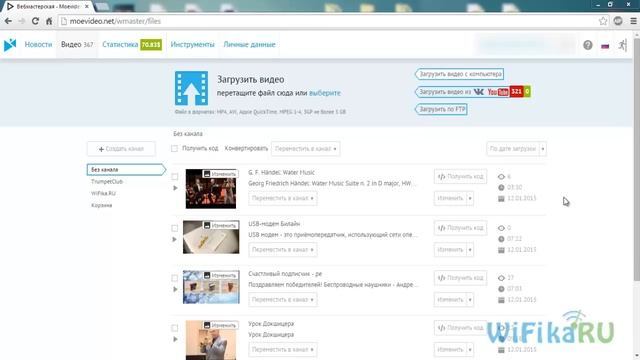
Task: Click Изменить on USB-модем thumbnail
Action: pos(220,225)
